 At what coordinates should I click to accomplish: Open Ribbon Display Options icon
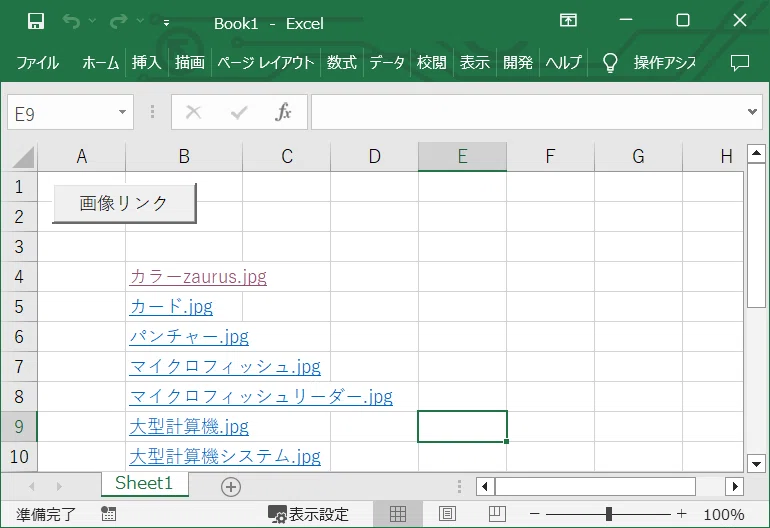(568, 21)
